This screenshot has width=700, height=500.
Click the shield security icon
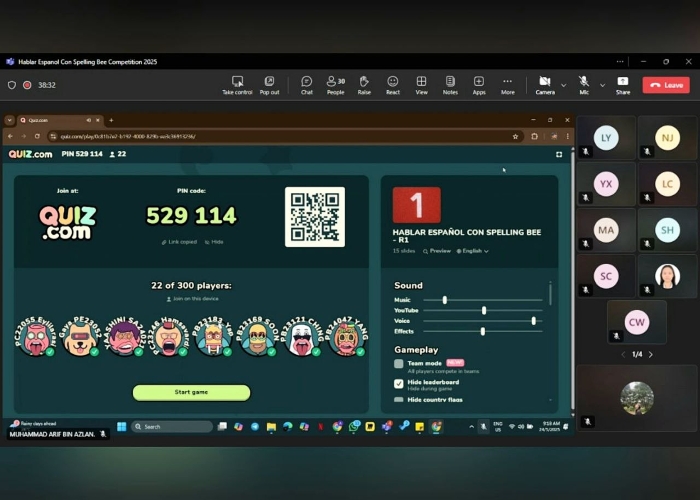coord(12,85)
